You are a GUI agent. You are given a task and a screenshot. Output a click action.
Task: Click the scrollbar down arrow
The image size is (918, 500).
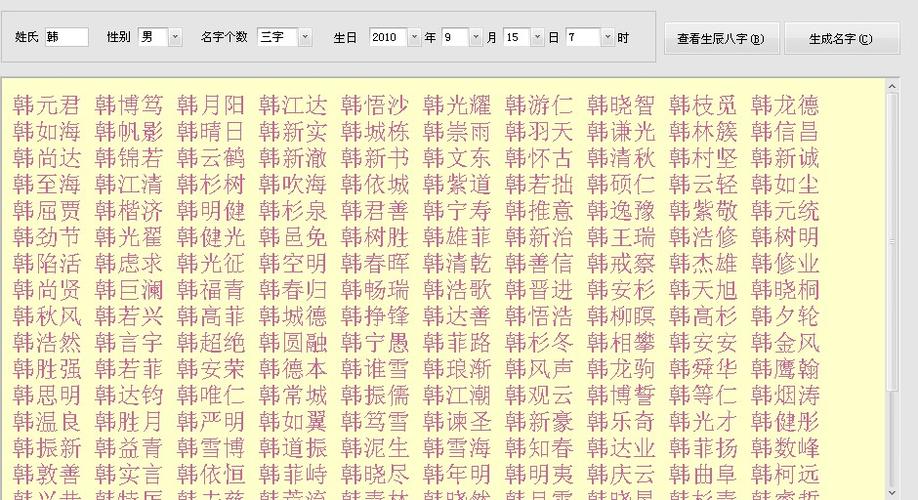click(x=892, y=494)
